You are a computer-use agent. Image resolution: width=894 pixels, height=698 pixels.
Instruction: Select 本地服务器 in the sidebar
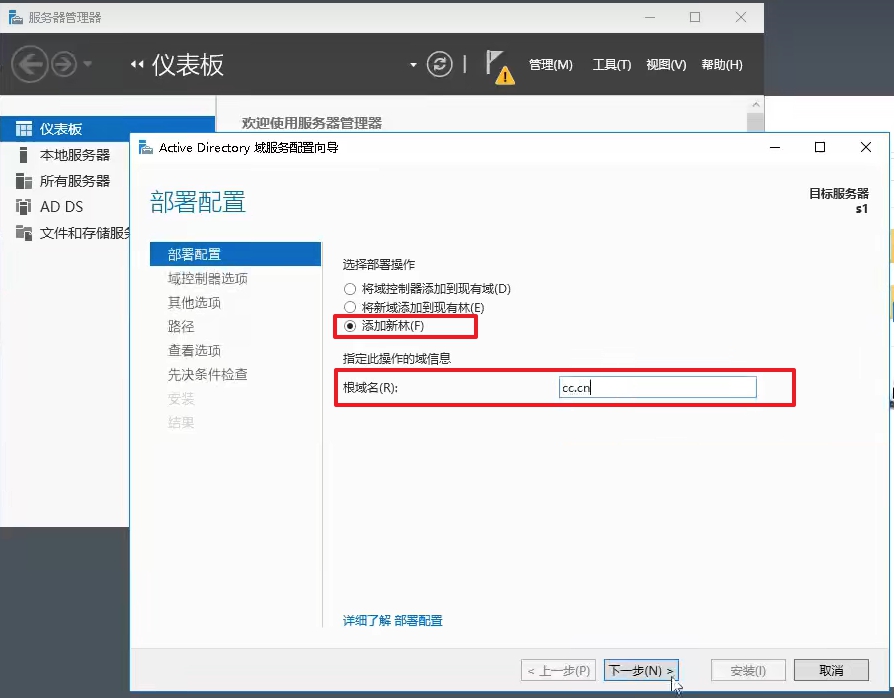pyautogui.click(x=75, y=155)
